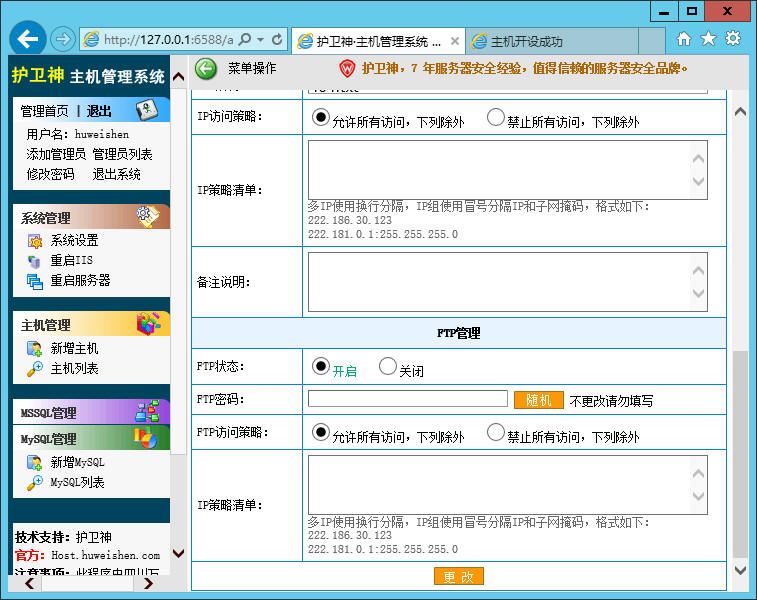Image resolution: width=757 pixels, height=600 pixels.
Task: Open the address bar dropdown arrow
Action: click(x=261, y=40)
